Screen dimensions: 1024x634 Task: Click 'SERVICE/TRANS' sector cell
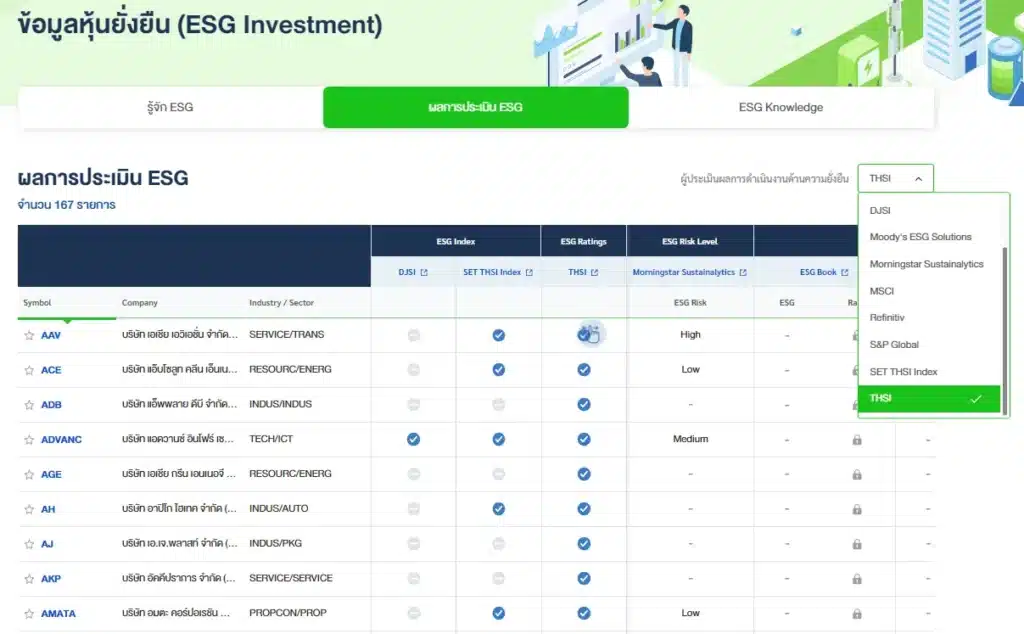pos(287,334)
